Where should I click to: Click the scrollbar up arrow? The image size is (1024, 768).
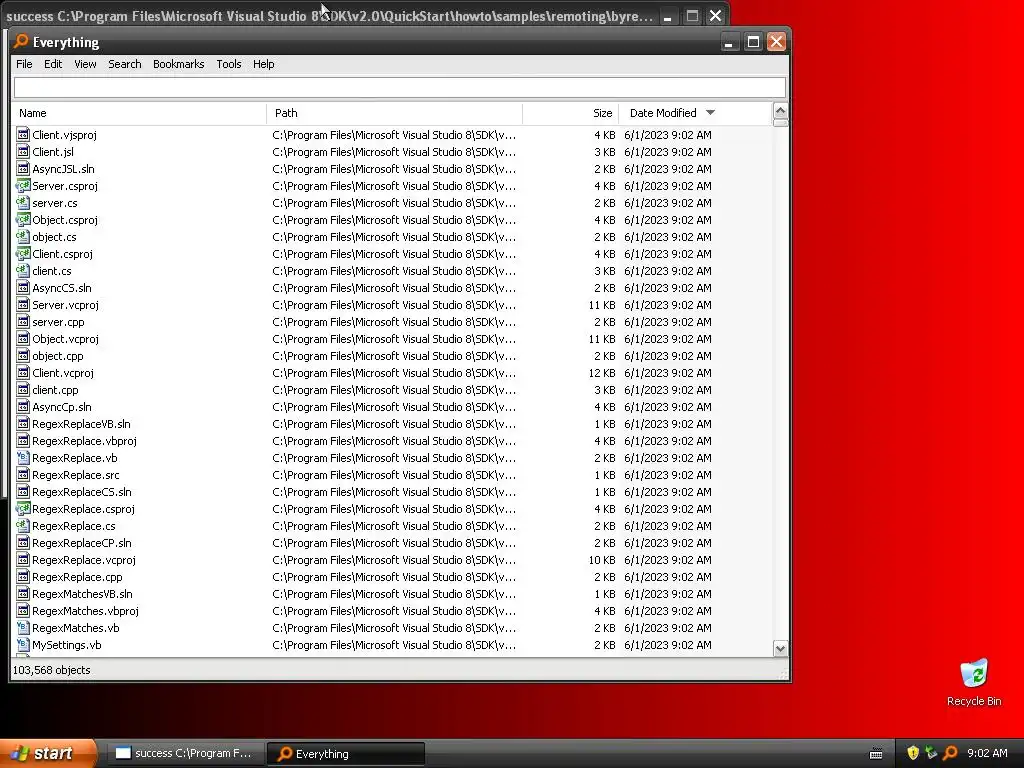coord(780,110)
